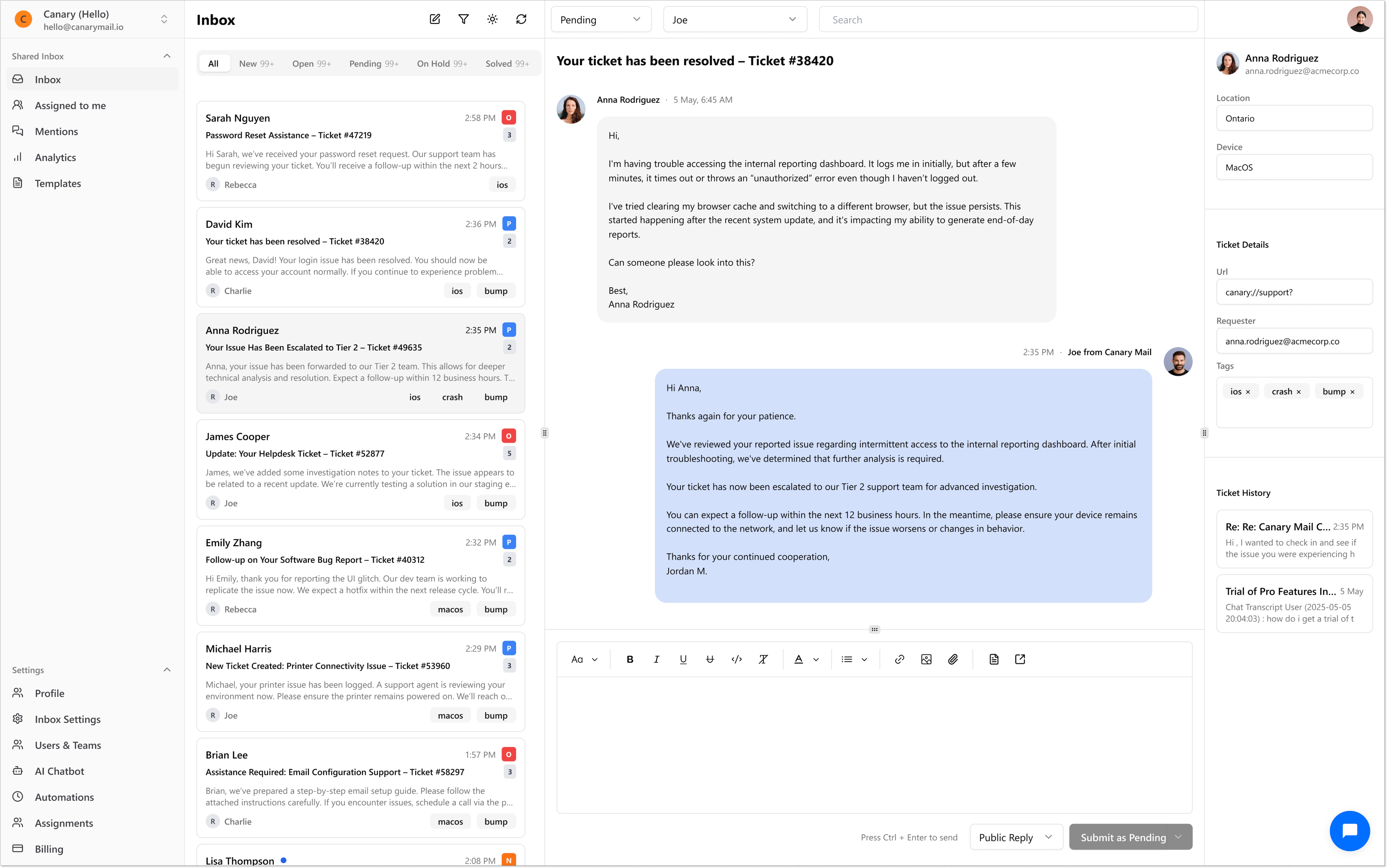Image resolution: width=1387 pixels, height=868 pixels.
Task: Switch accounts via Canary (Hello) selector
Action: pyautogui.click(x=92, y=20)
